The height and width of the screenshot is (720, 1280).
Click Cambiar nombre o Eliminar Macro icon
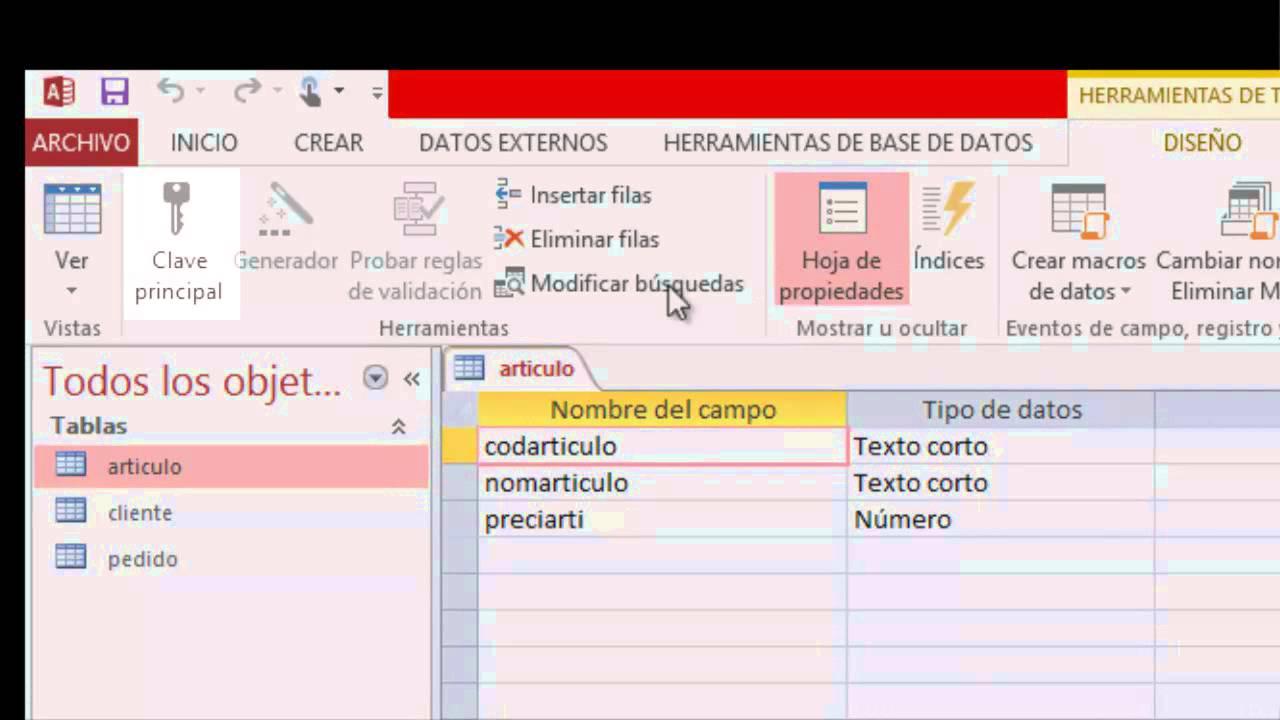point(1250,209)
